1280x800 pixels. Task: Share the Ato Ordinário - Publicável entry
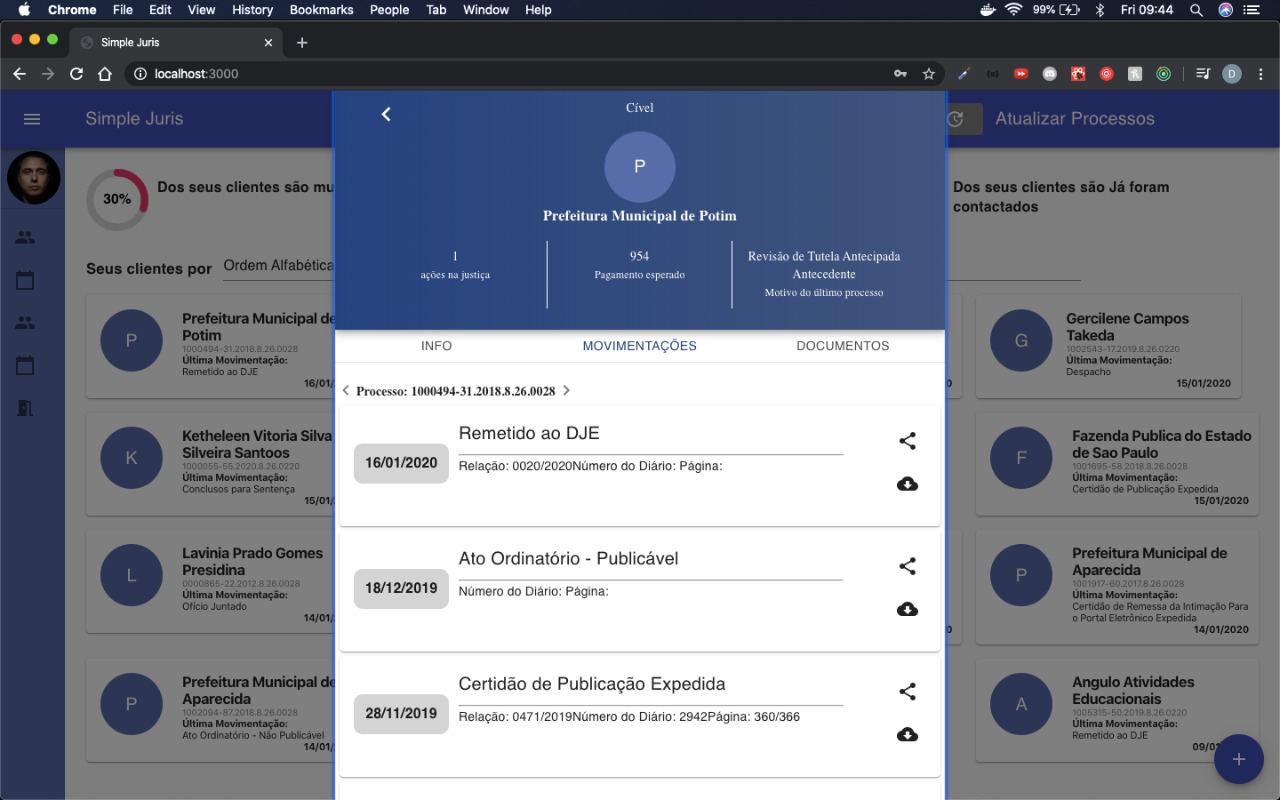point(907,566)
